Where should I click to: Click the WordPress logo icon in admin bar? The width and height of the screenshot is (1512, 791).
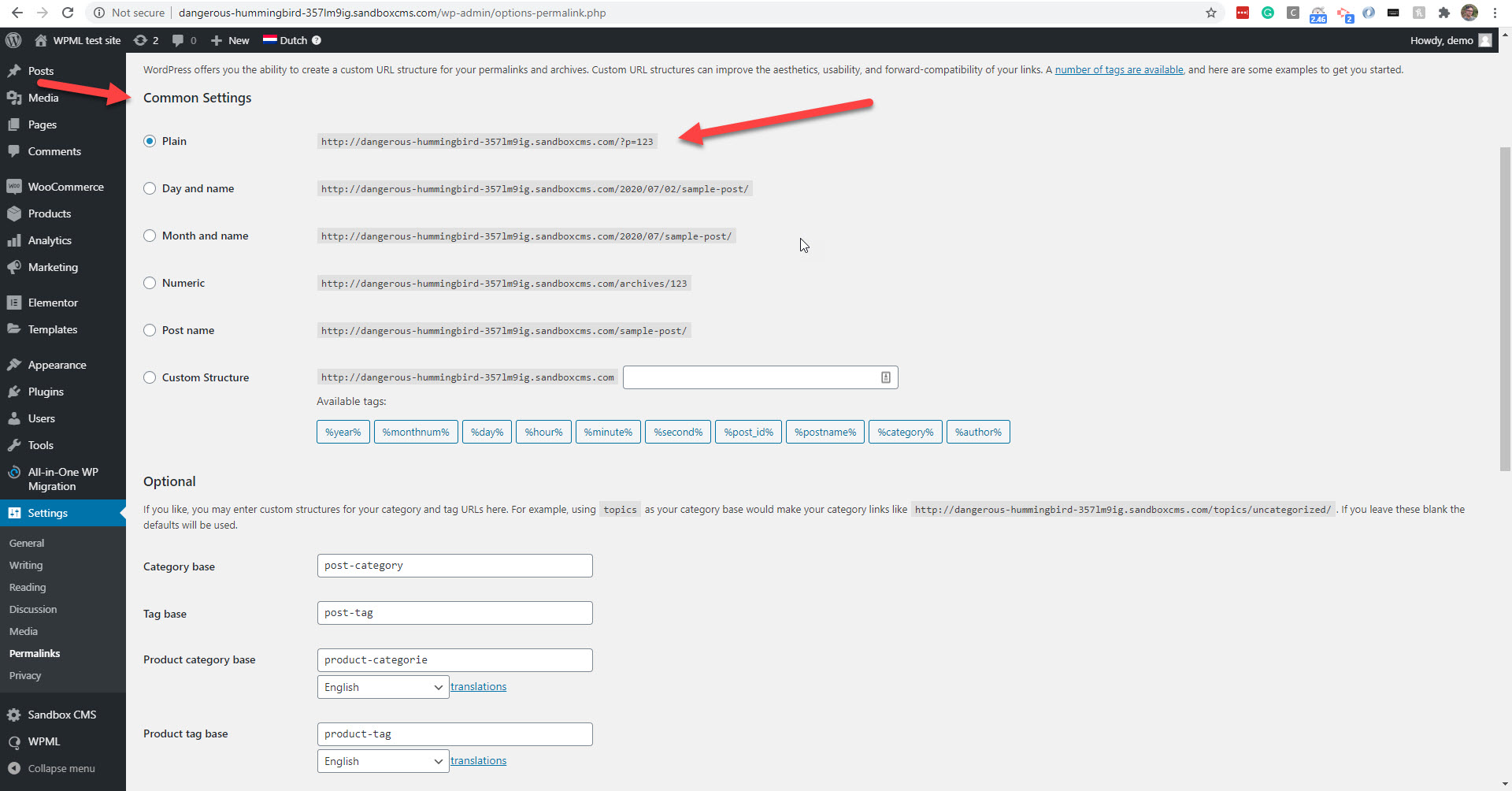(x=13, y=40)
